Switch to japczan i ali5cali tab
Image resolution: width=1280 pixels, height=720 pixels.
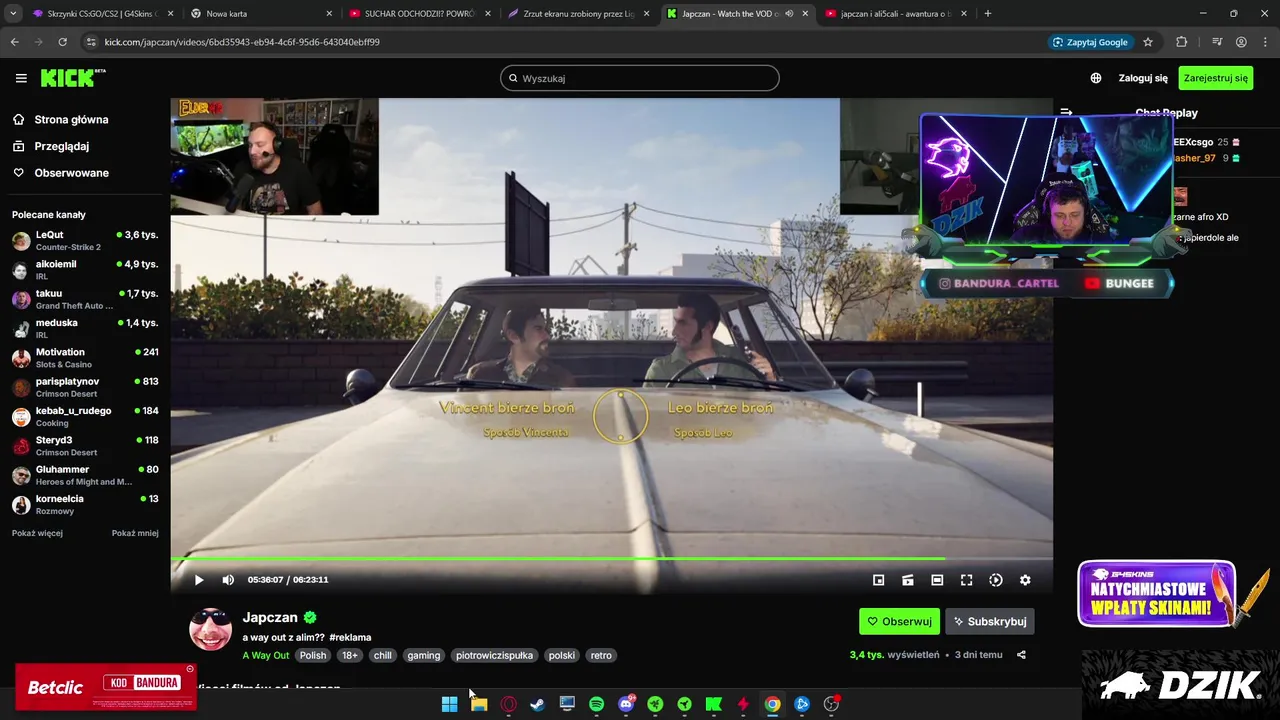896,14
